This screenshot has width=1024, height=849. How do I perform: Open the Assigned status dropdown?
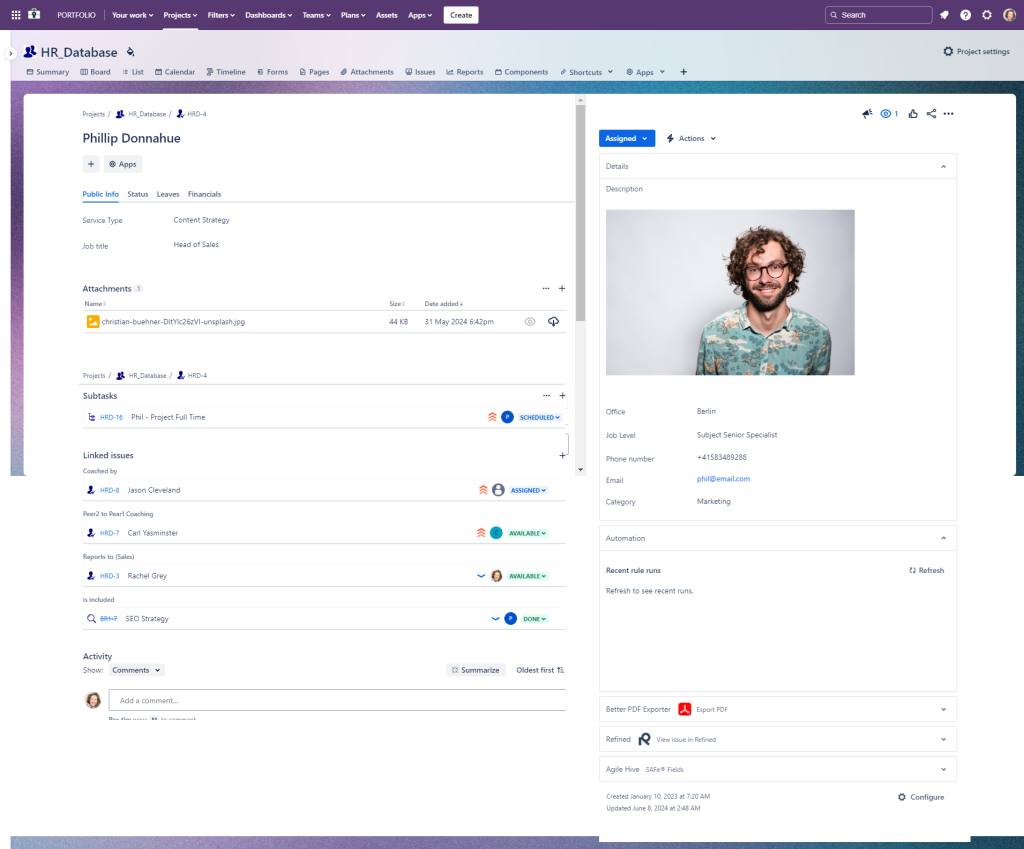(626, 138)
